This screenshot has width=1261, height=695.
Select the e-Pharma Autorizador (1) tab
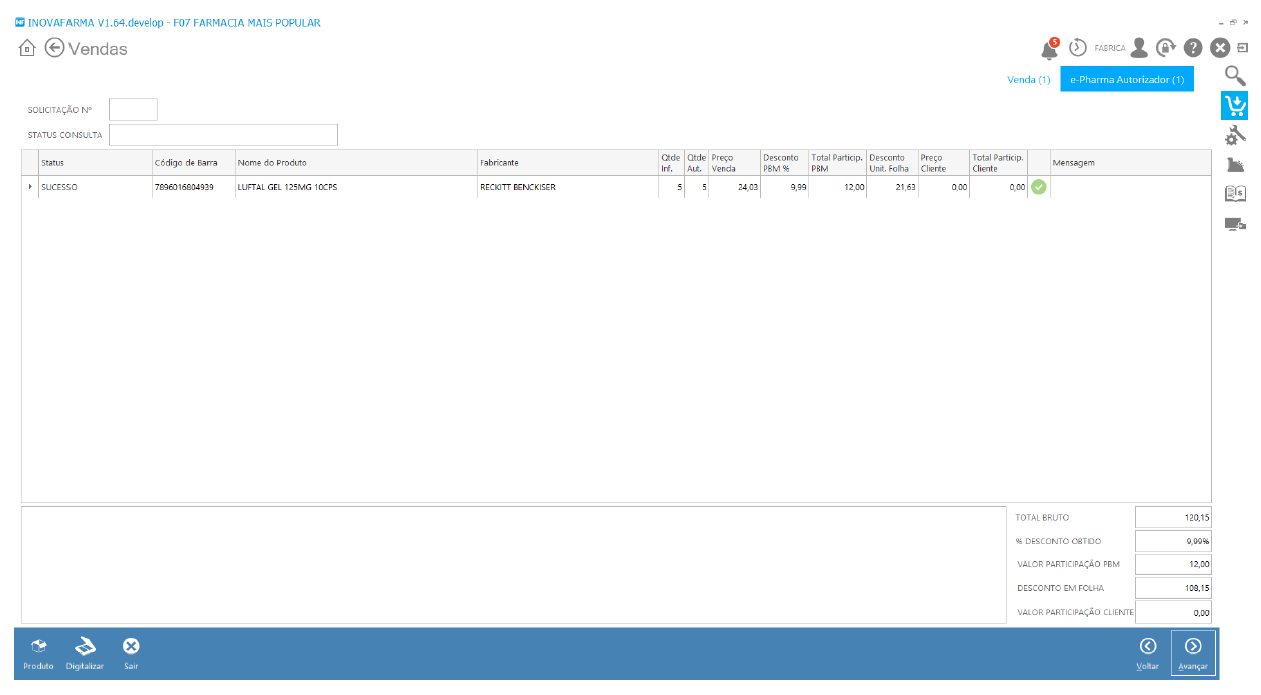(x=1126, y=79)
